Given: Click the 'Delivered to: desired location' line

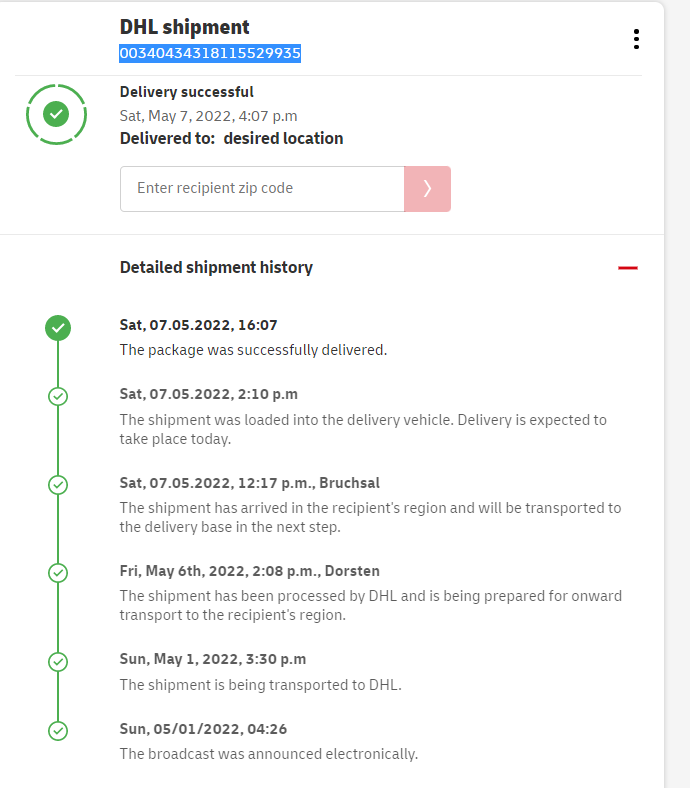Looking at the screenshot, I should [231, 138].
